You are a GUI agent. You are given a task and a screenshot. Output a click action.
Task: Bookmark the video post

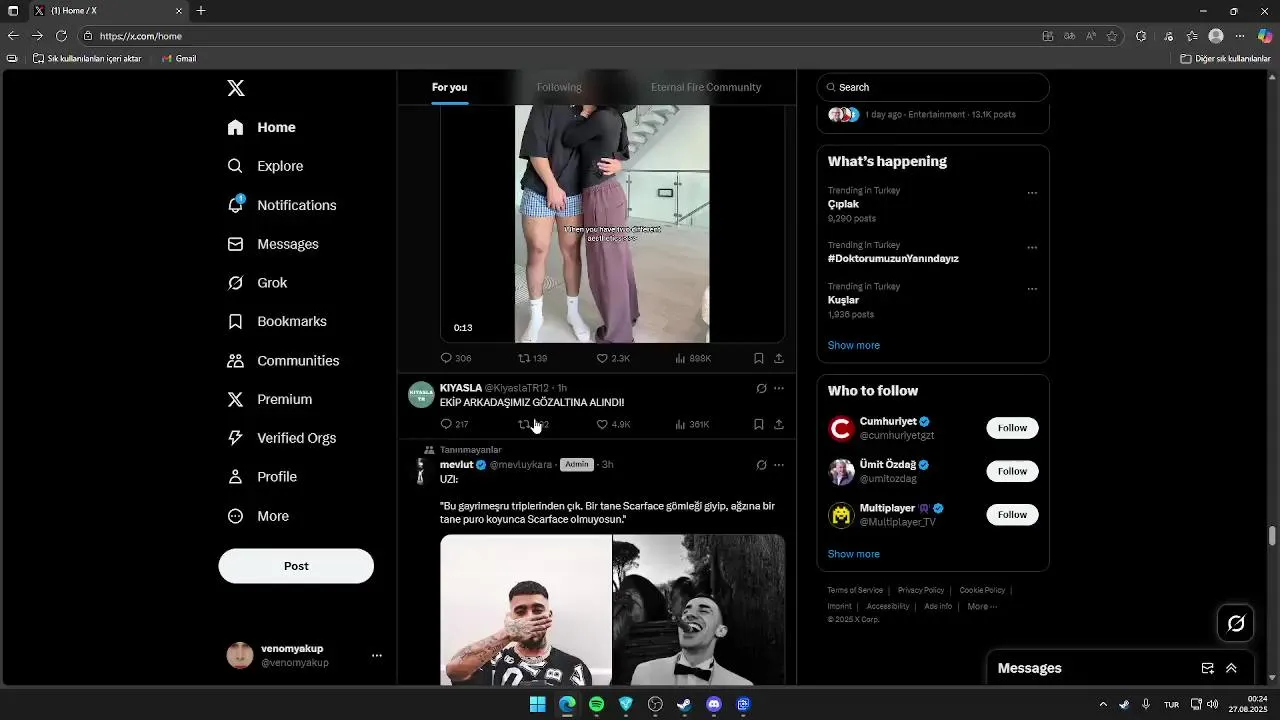pos(759,358)
